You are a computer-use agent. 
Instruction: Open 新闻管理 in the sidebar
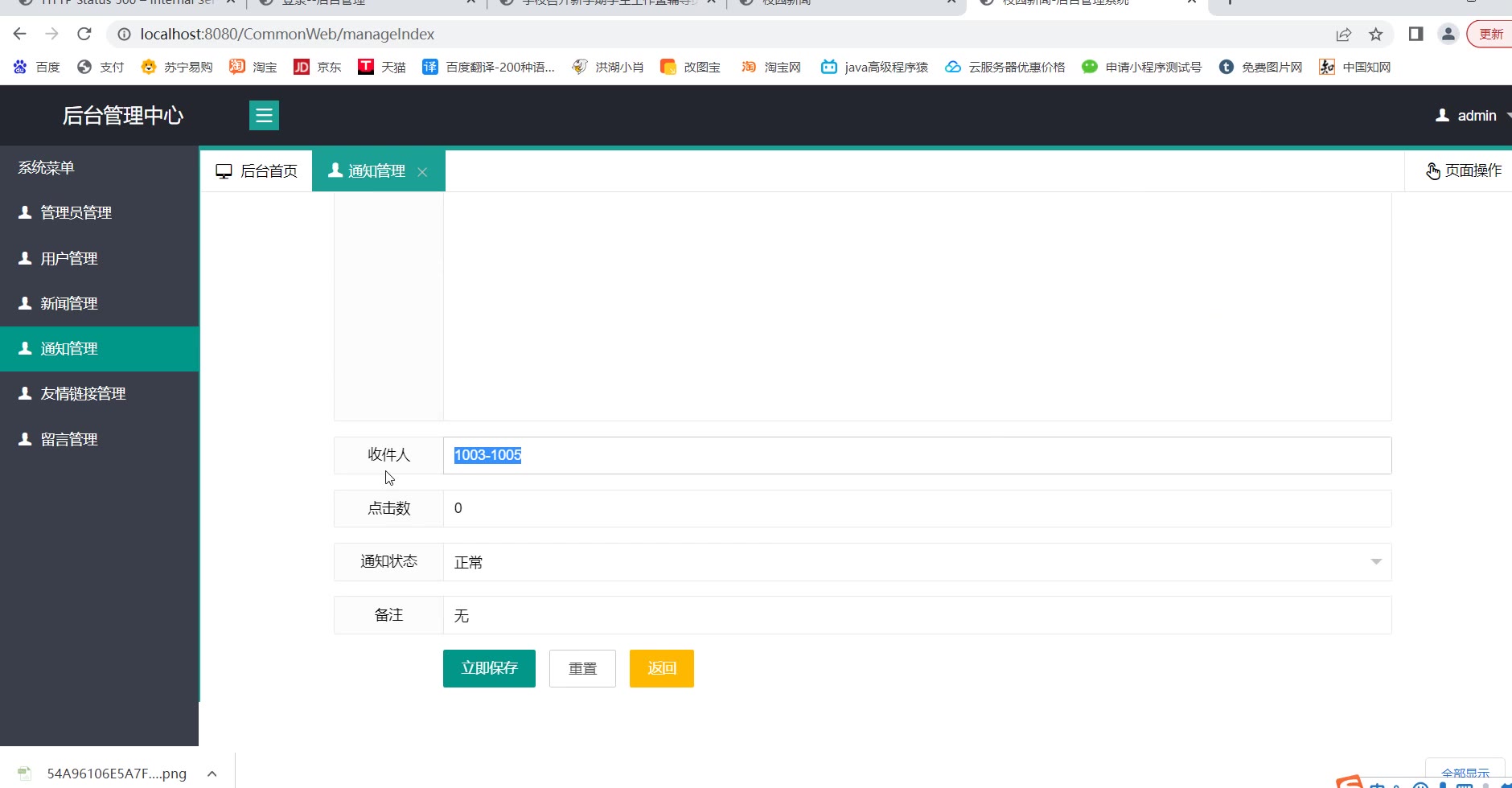coord(100,303)
